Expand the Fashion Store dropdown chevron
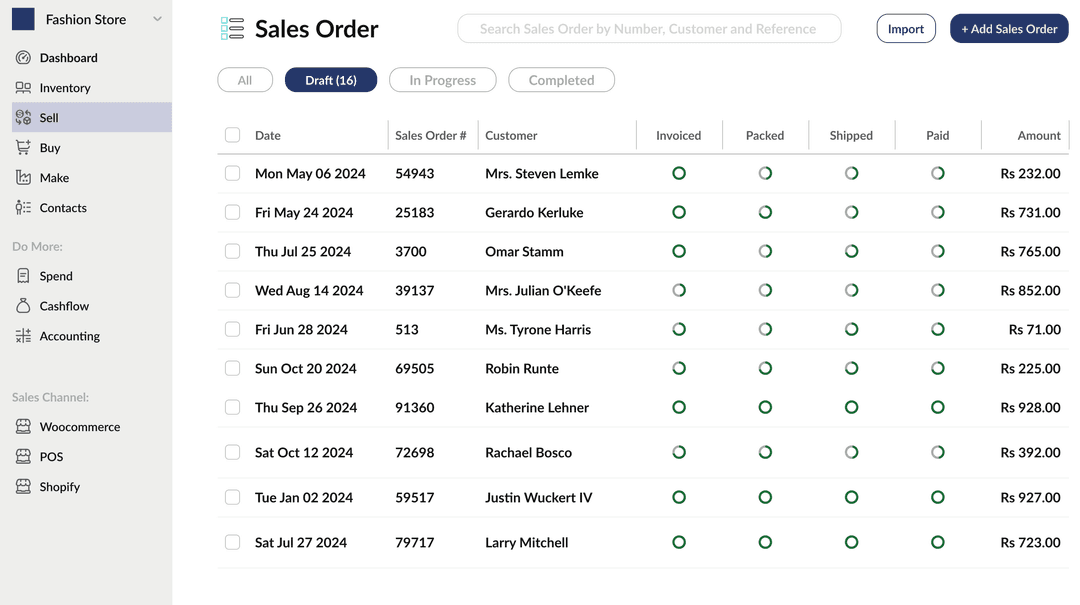1080x605 pixels. (157, 19)
